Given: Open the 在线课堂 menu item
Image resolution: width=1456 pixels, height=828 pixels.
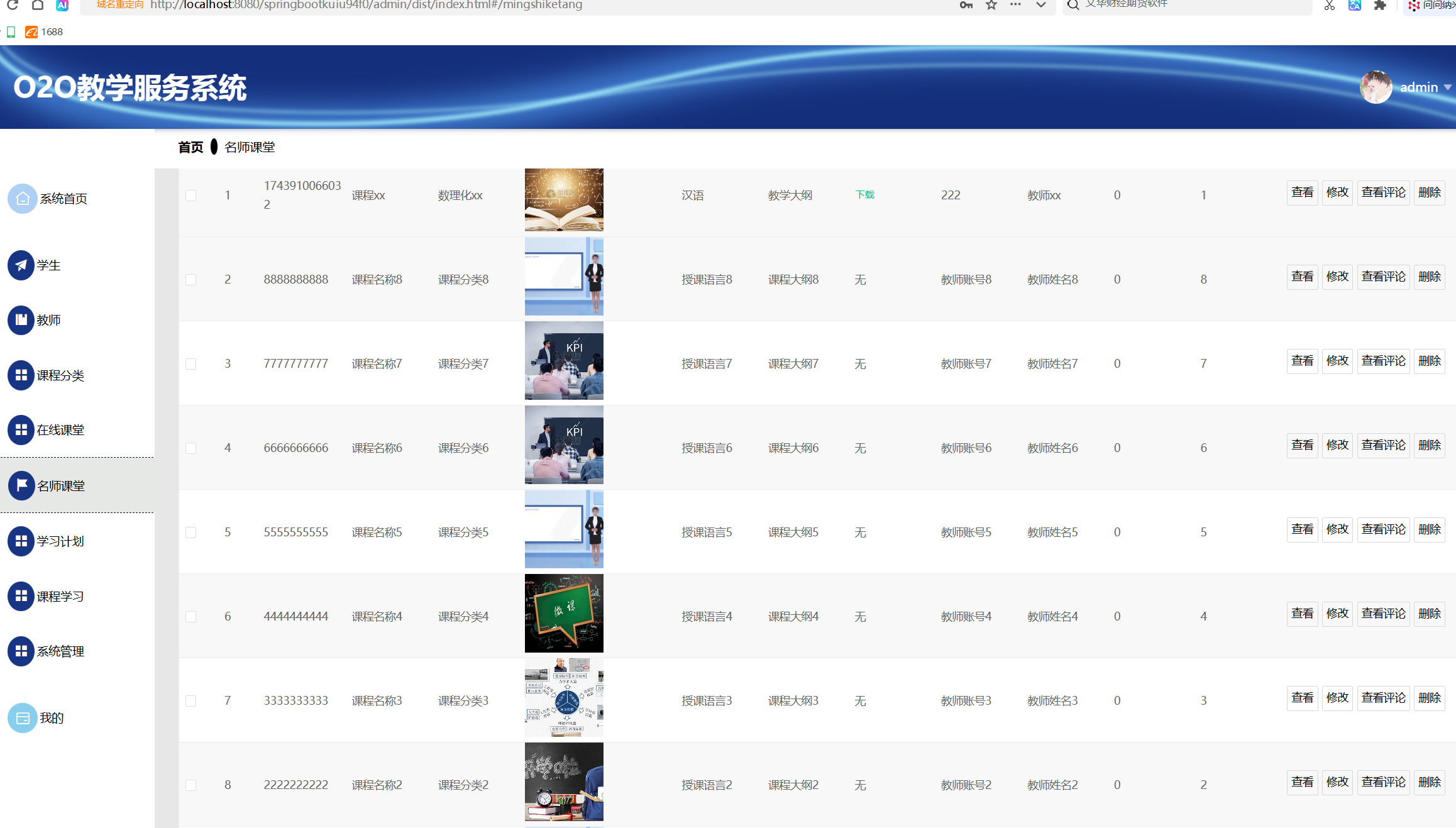Looking at the screenshot, I should tap(60, 430).
